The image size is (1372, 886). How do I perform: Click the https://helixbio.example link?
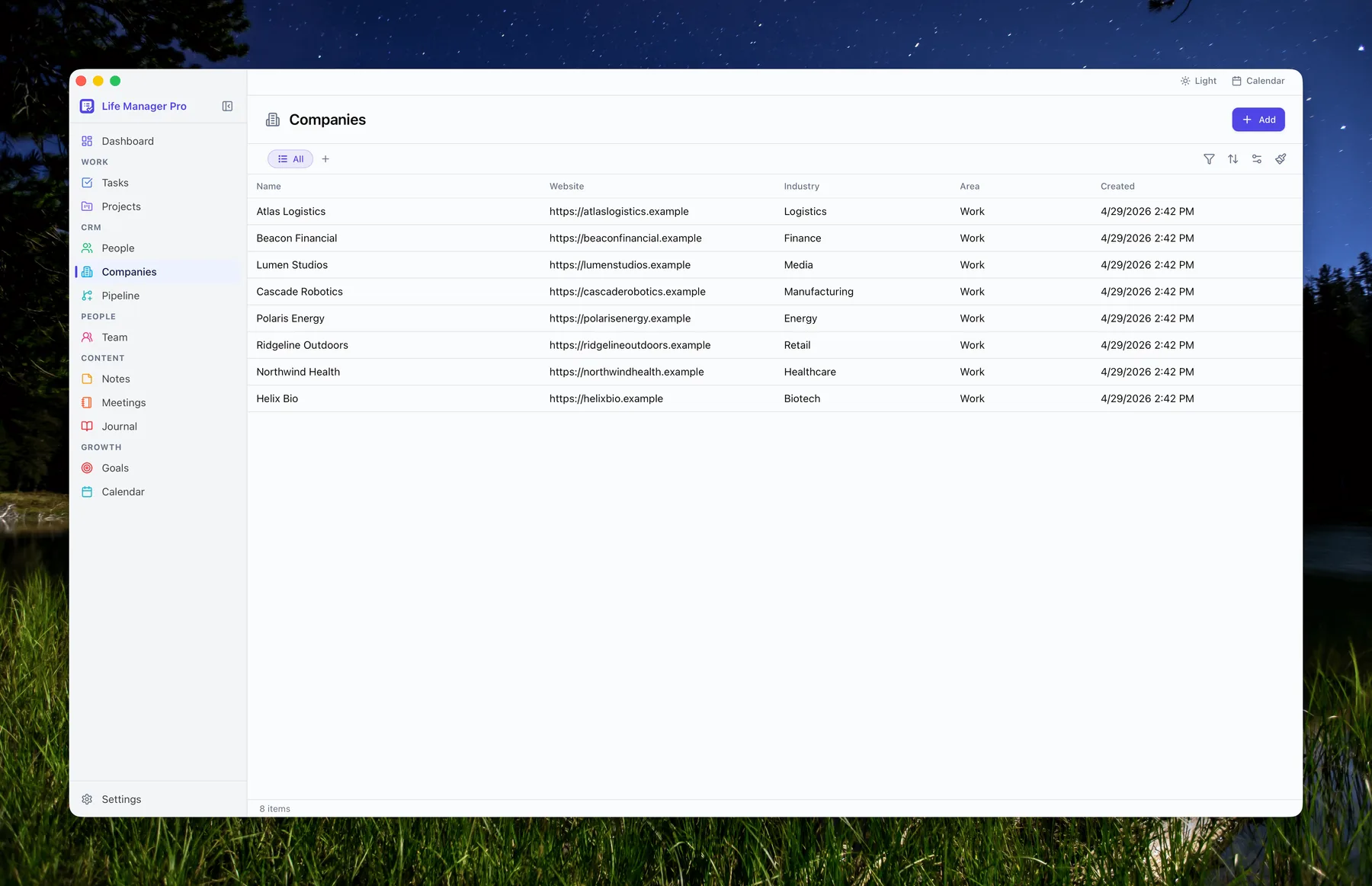(606, 398)
